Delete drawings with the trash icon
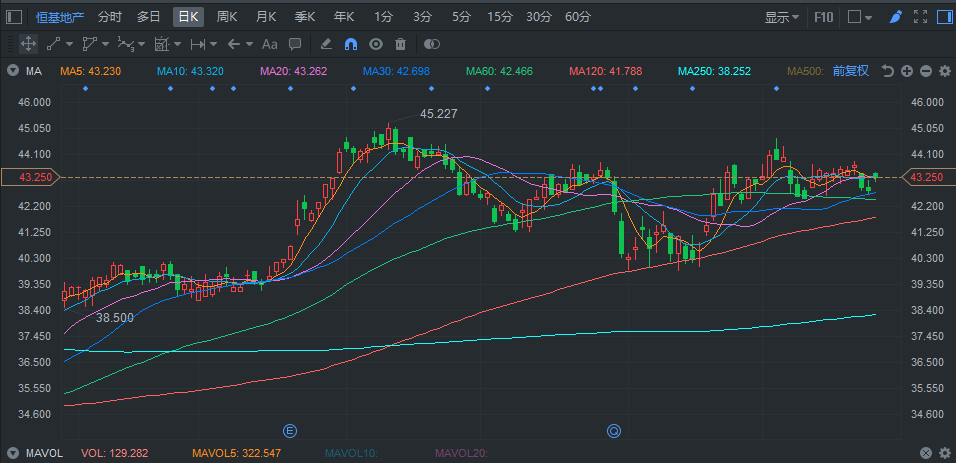 click(401, 44)
